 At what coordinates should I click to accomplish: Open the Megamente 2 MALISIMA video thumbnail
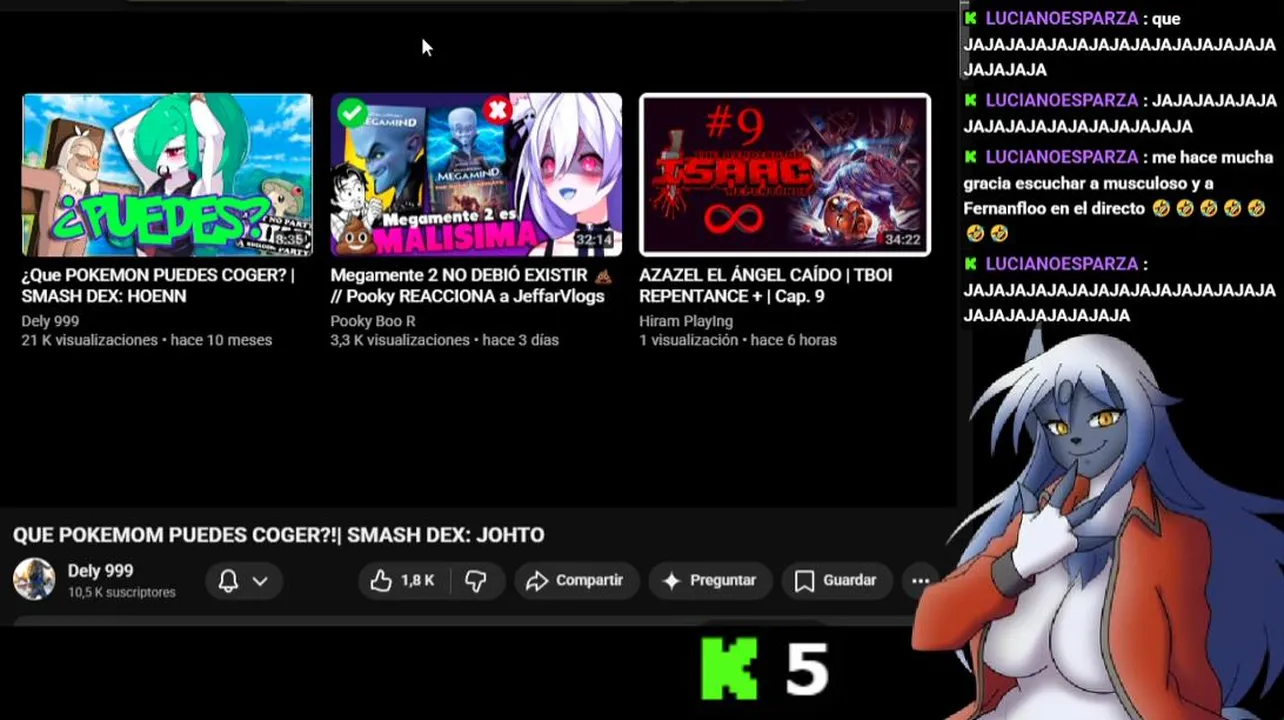(x=476, y=175)
